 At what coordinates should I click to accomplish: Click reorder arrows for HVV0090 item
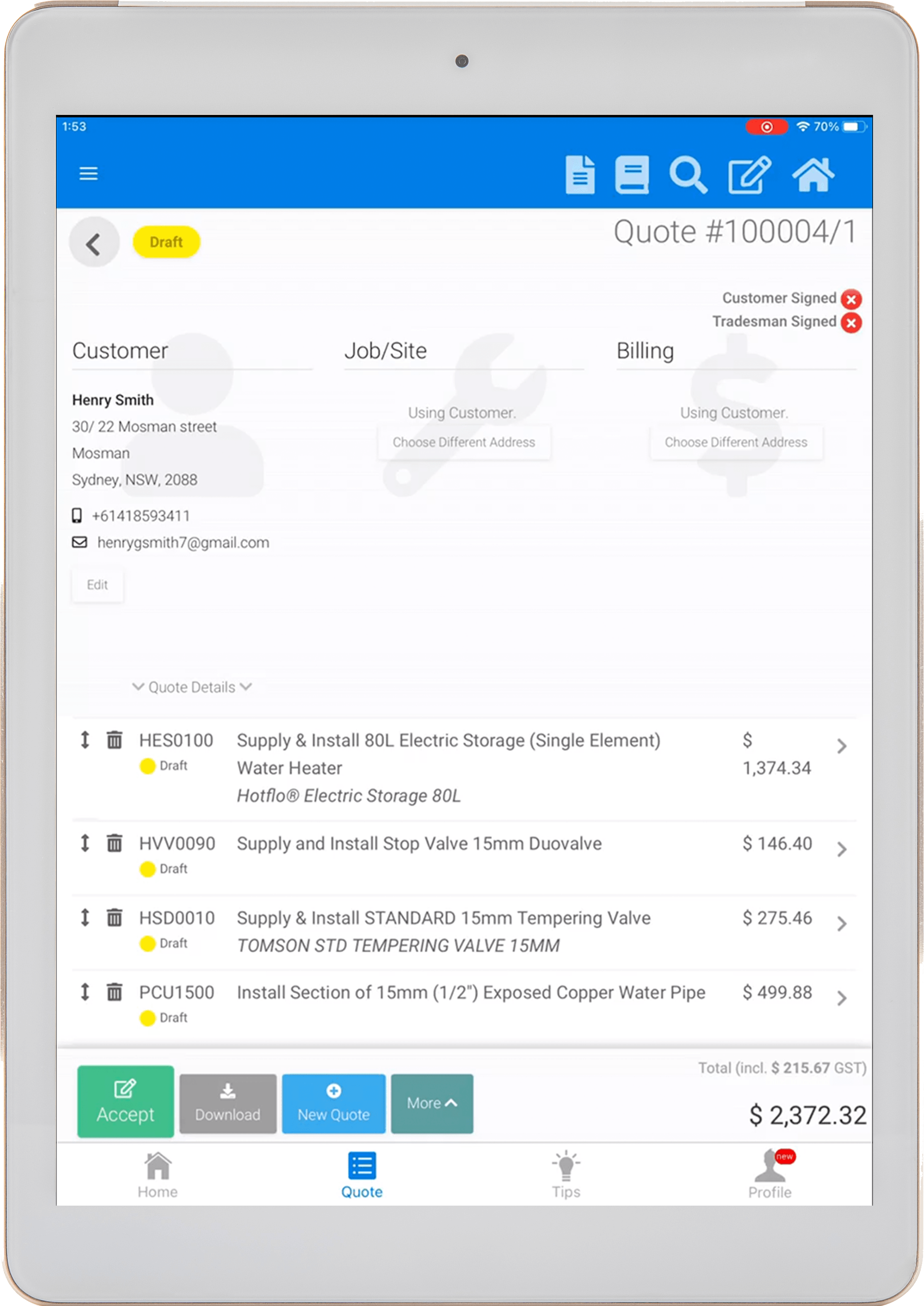pos(85,843)
